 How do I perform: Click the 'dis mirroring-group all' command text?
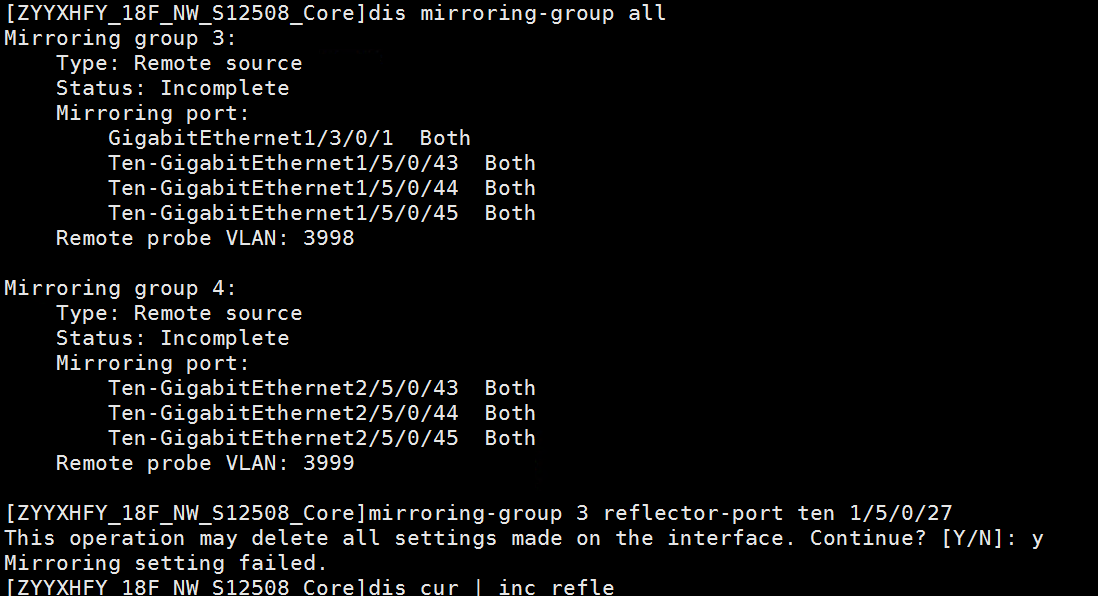pyautogui.click(x=517, y=13)
